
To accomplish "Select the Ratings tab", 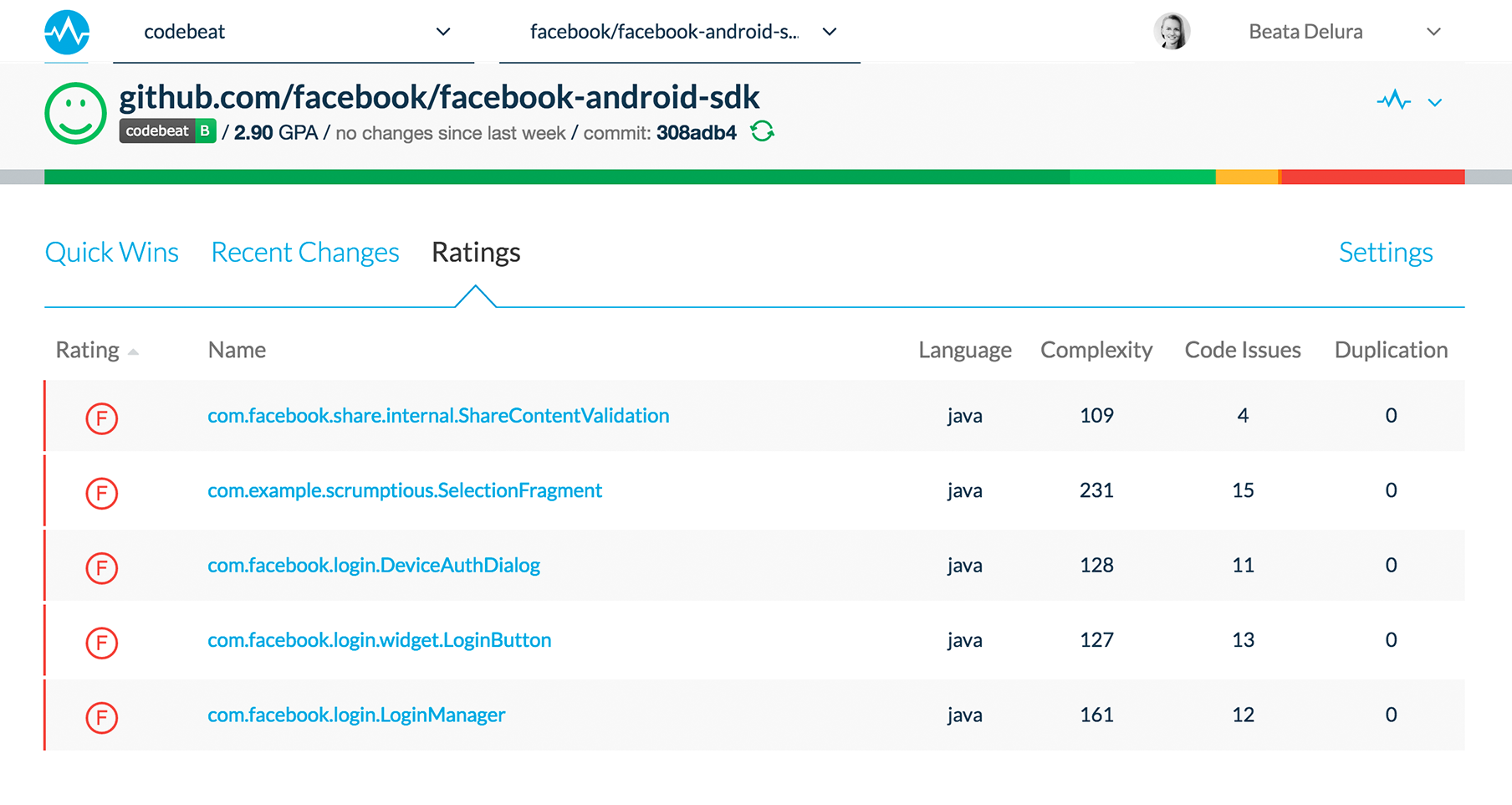I will coord(476,252).
